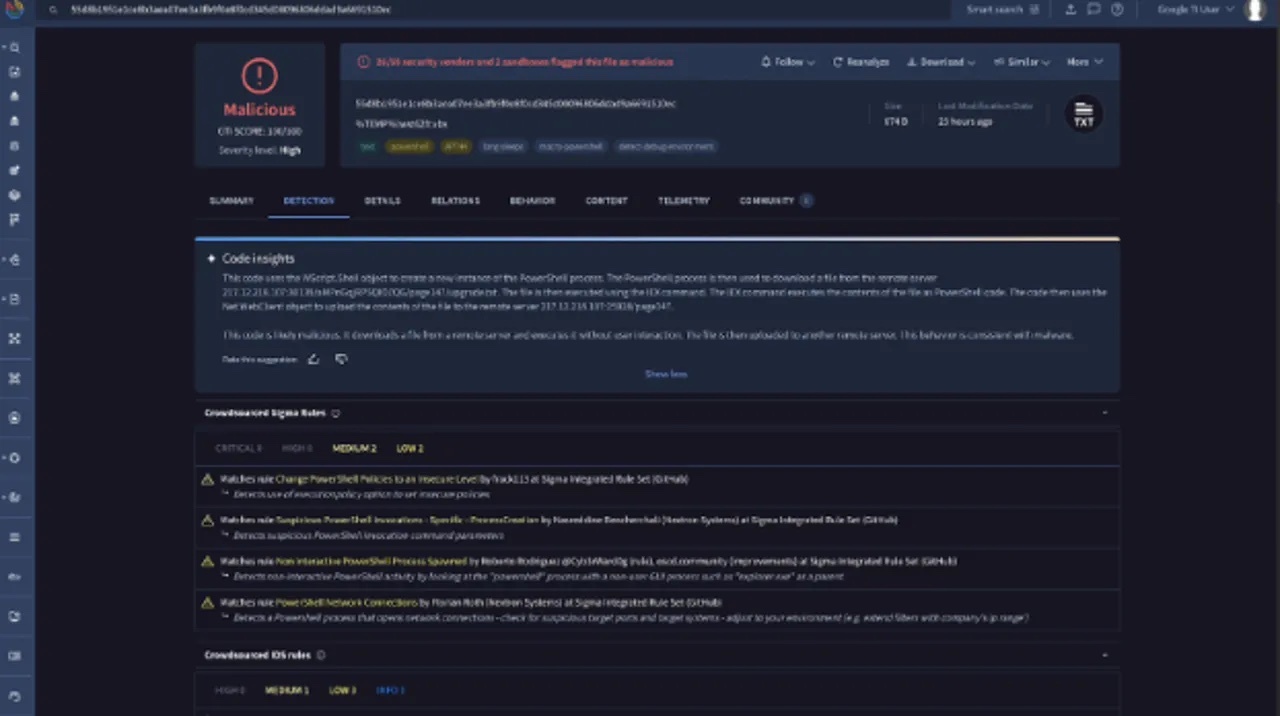1280x716 pixels.
Task: Click the search magnifier icon in top bar
Action: coord(52,9)
